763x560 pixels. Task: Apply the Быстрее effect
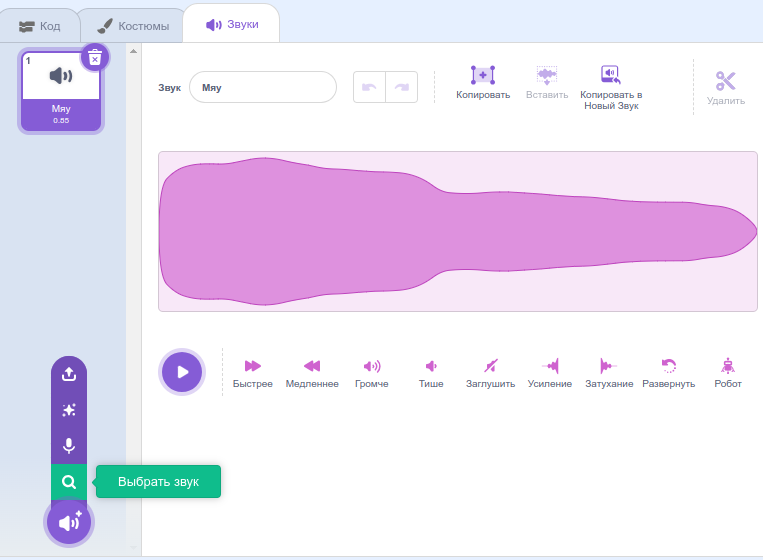(253, 373)
